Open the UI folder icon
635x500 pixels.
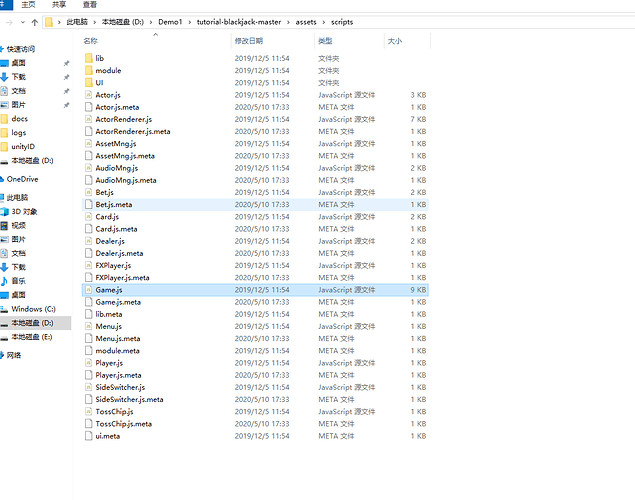click(x=89, y=83)
